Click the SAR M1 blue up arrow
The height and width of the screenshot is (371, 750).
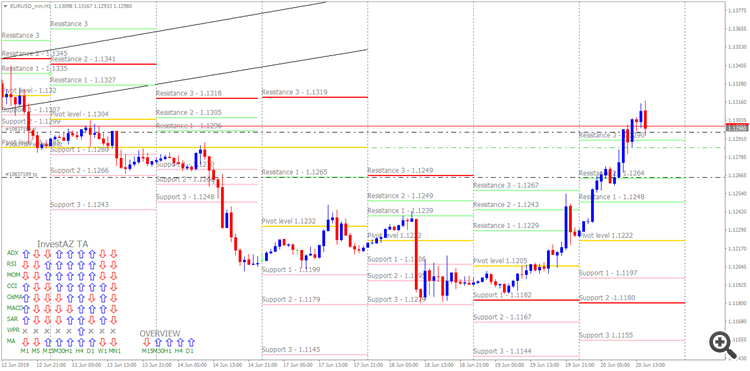[26, 320]
